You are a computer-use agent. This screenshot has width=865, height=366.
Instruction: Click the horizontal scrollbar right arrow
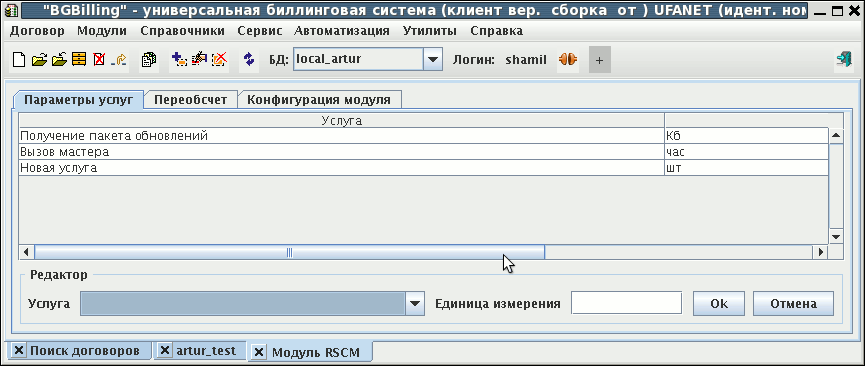click(821, 252)
